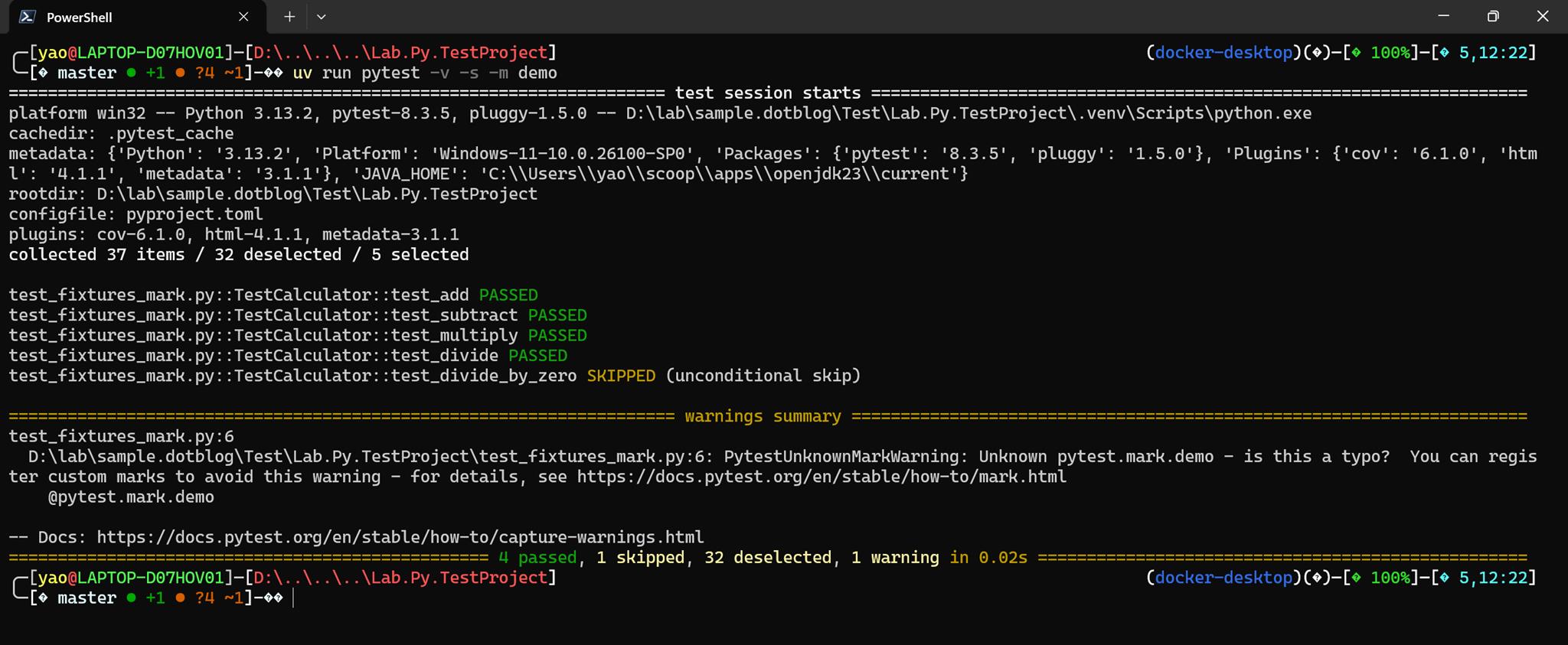1568x645 pixels.
Task: Close the terminal window
Action: tap(1543, 16)
